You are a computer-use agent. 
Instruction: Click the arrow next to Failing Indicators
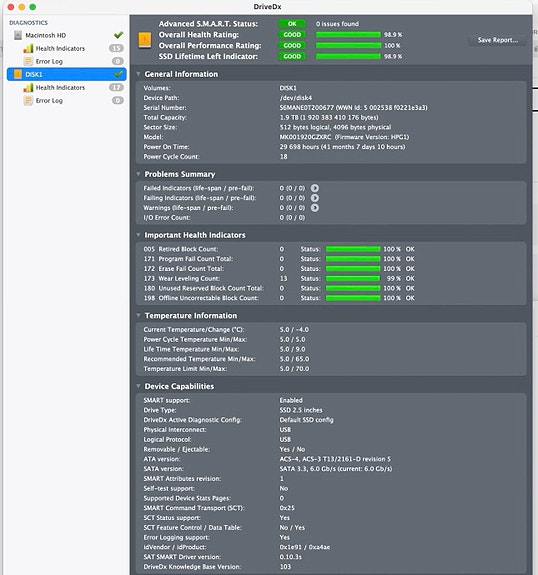pos(315,198)
